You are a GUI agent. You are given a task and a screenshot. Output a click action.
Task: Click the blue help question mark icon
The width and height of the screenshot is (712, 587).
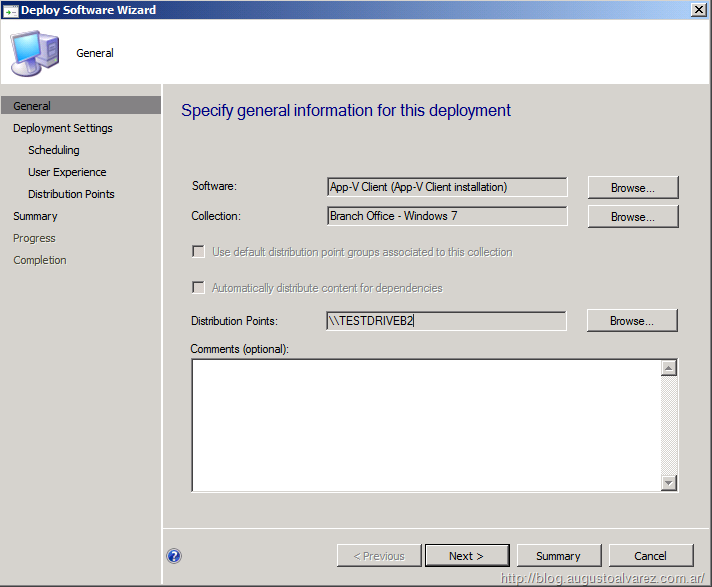pos(174,556)
